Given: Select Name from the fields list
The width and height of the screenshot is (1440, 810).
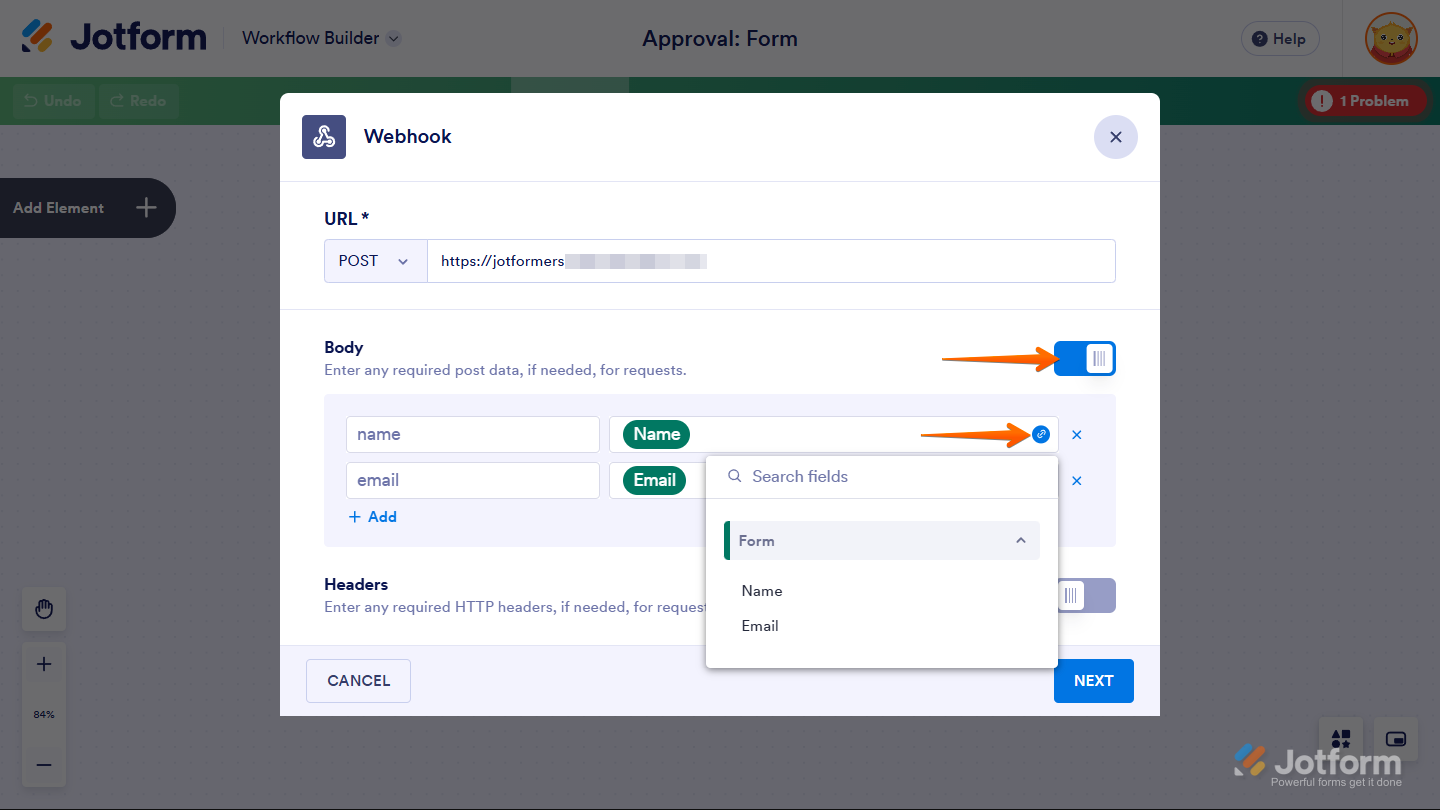Looking at the screenshot, I should point(761,590).
